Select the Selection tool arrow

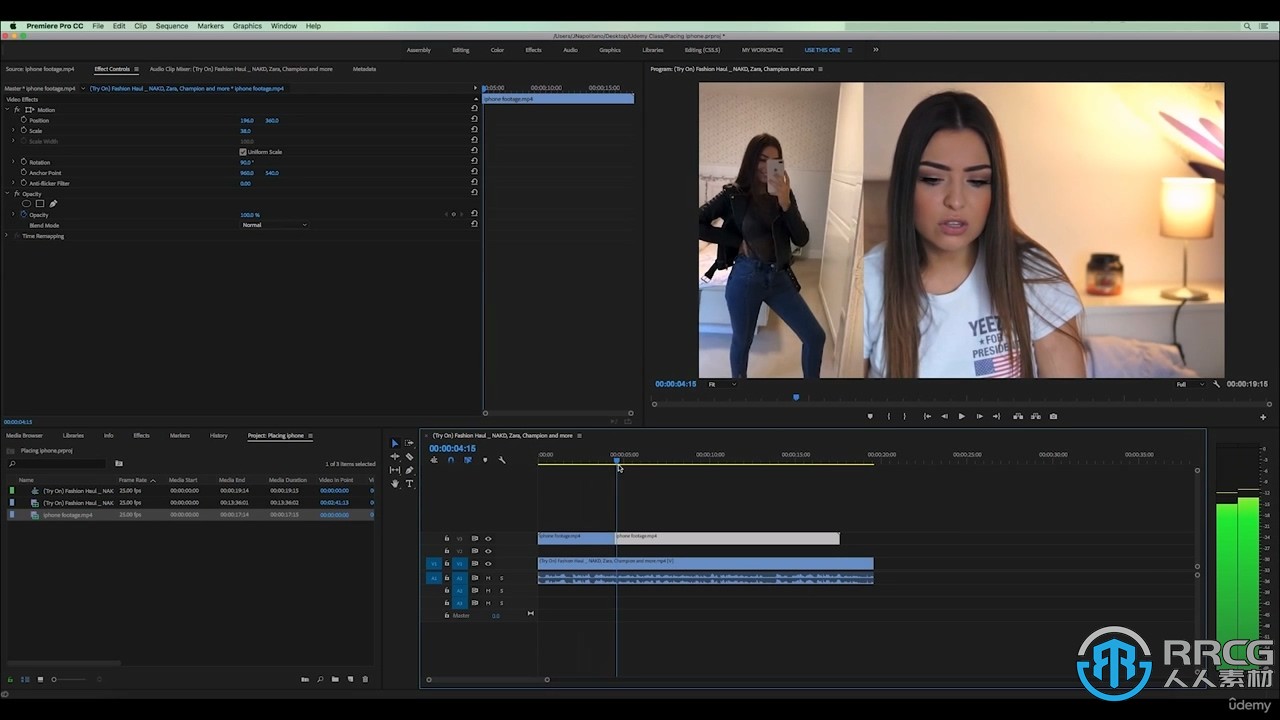coord(394,443)
